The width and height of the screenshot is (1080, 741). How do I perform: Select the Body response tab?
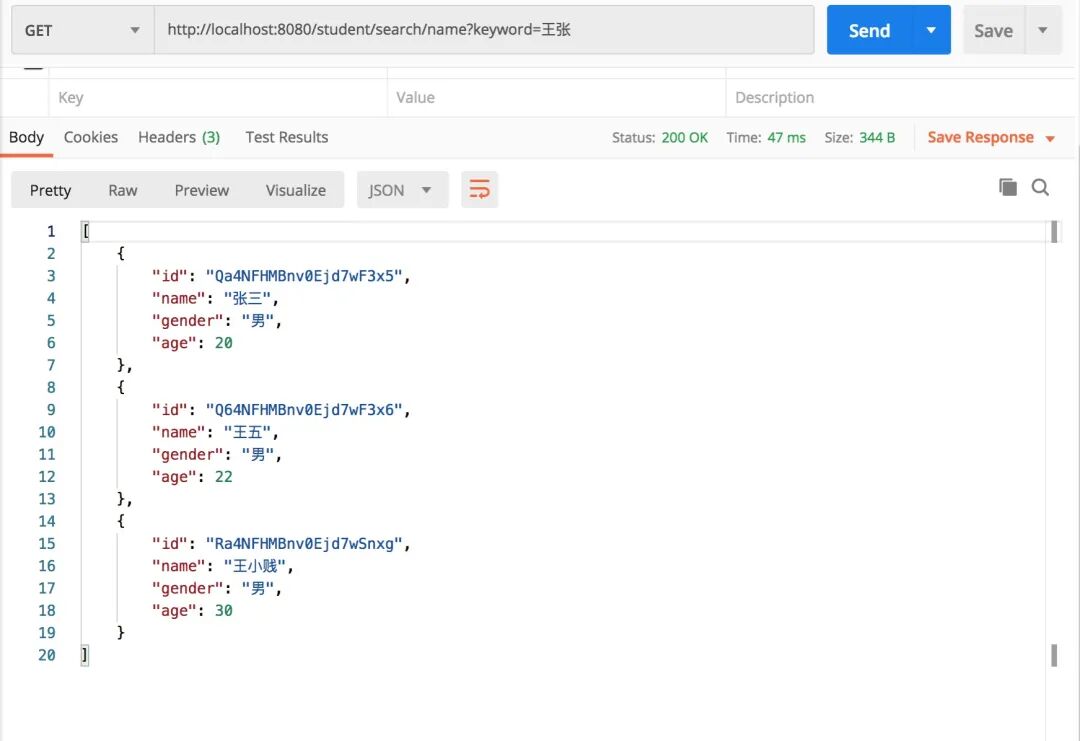point(26,137)
